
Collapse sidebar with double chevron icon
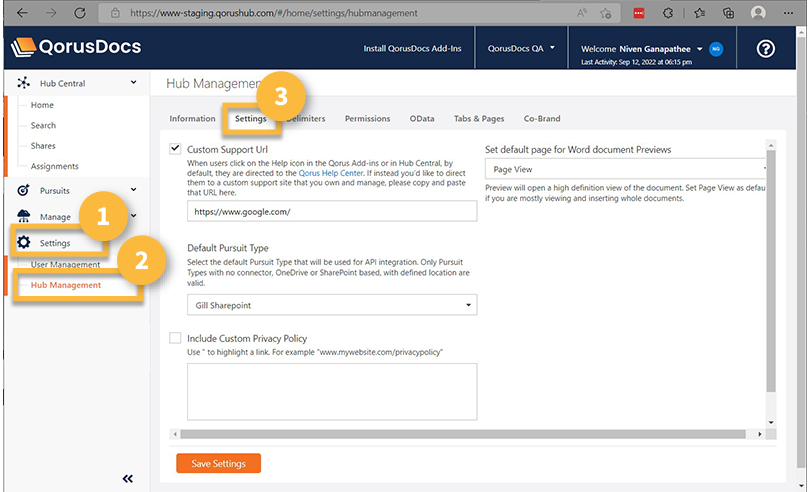click(x=128, y=479)
